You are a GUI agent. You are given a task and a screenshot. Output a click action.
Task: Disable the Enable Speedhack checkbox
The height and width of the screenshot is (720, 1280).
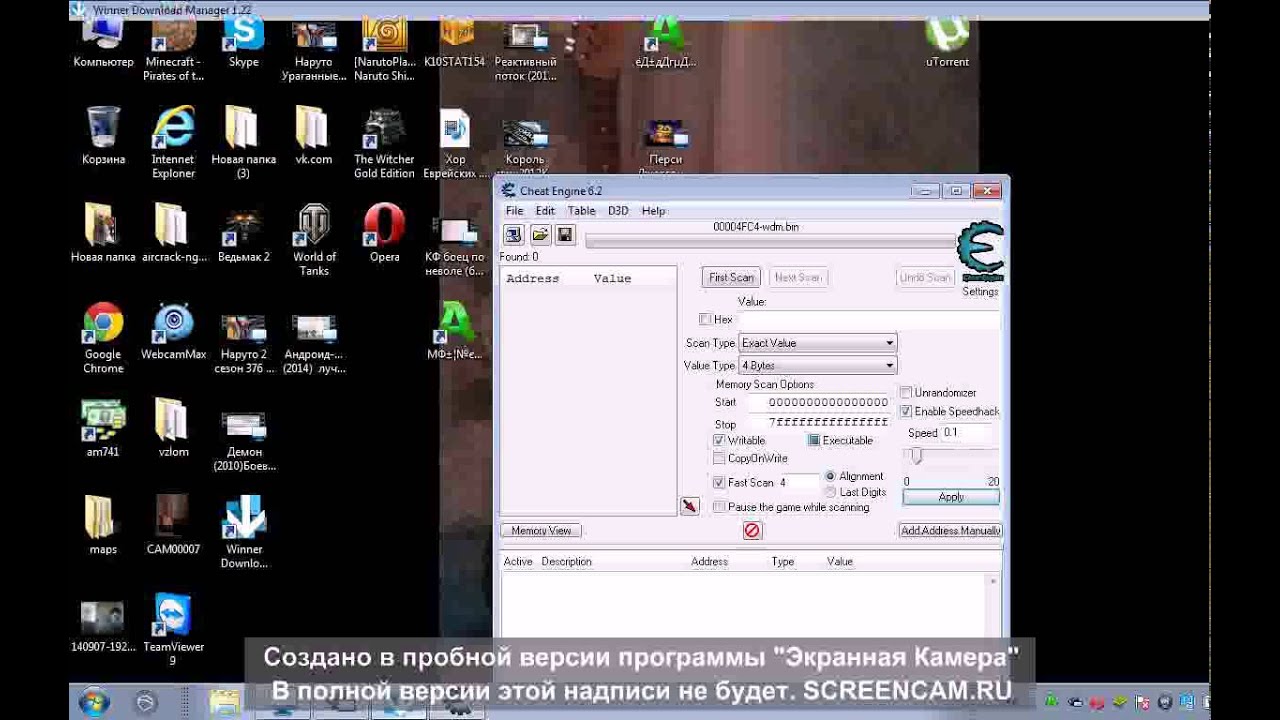(x=906, y=411)
